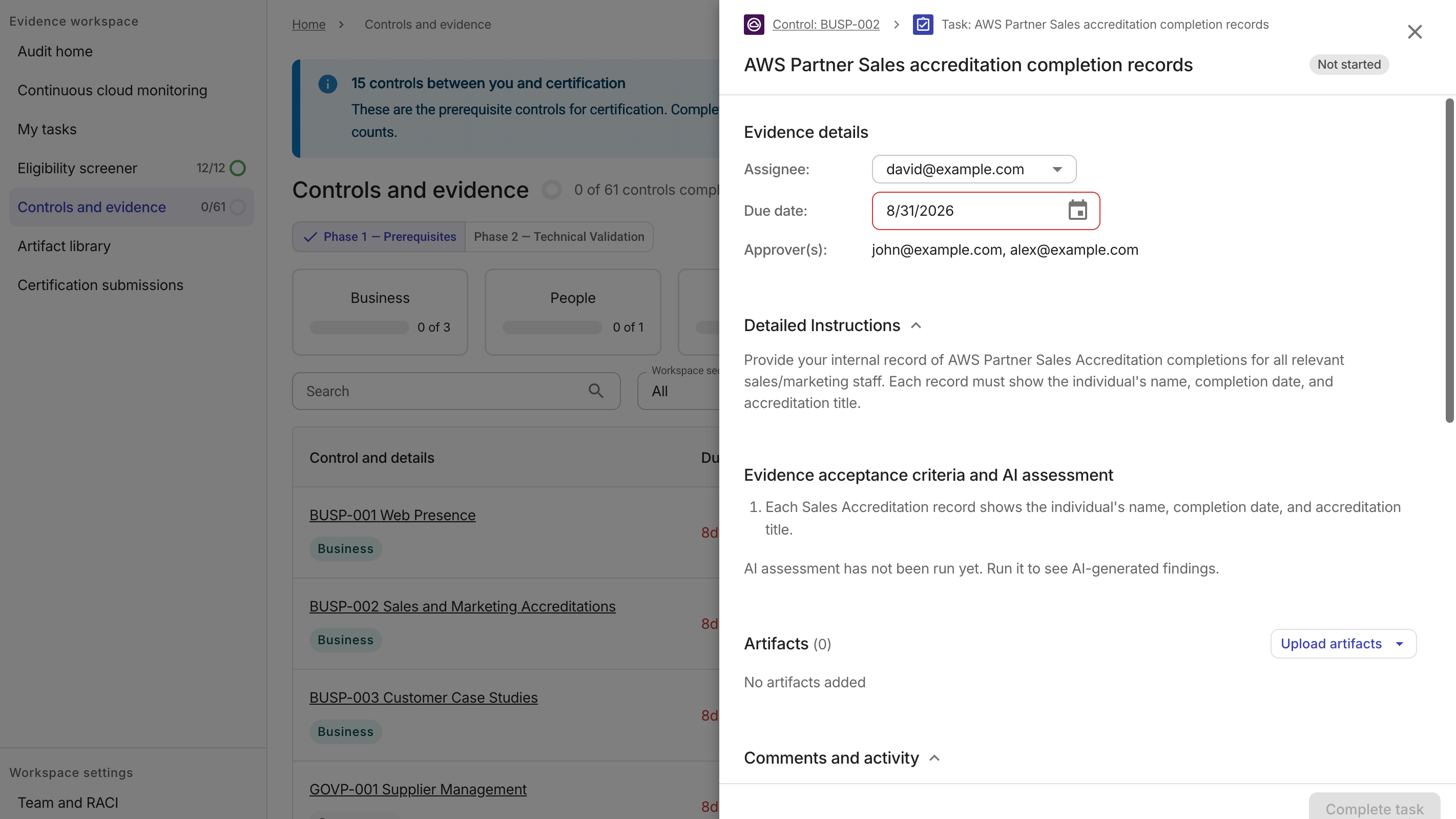Open the Assignee dropdown
This screenshot has width=1456, height=819.
point(973,169)
